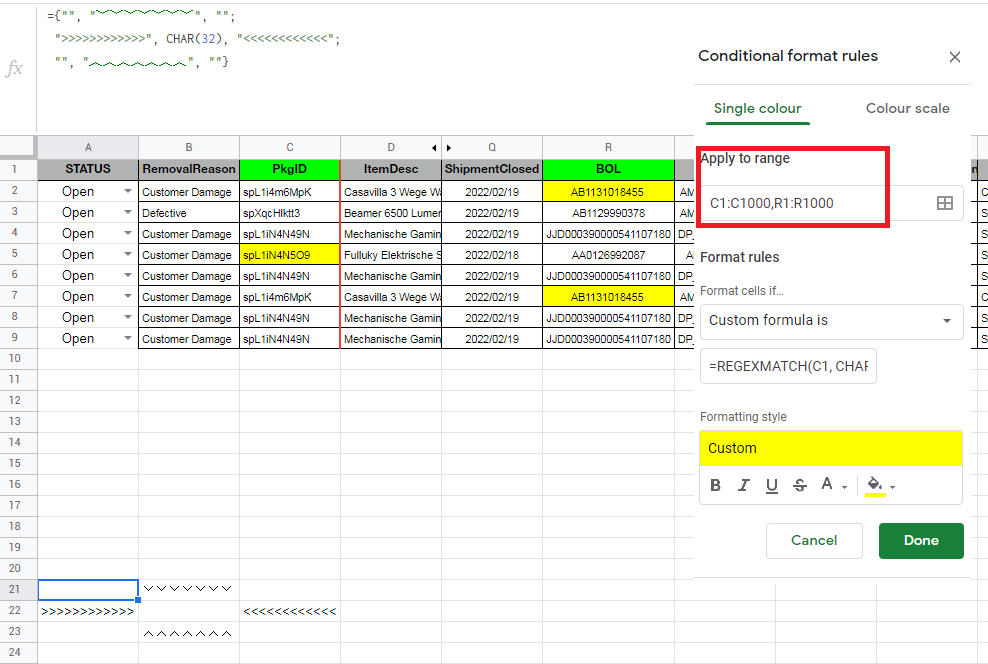
Task: Select yellow AB1131018455 cell in row 2
Action: pyautogui.click(x=608, y=192)
